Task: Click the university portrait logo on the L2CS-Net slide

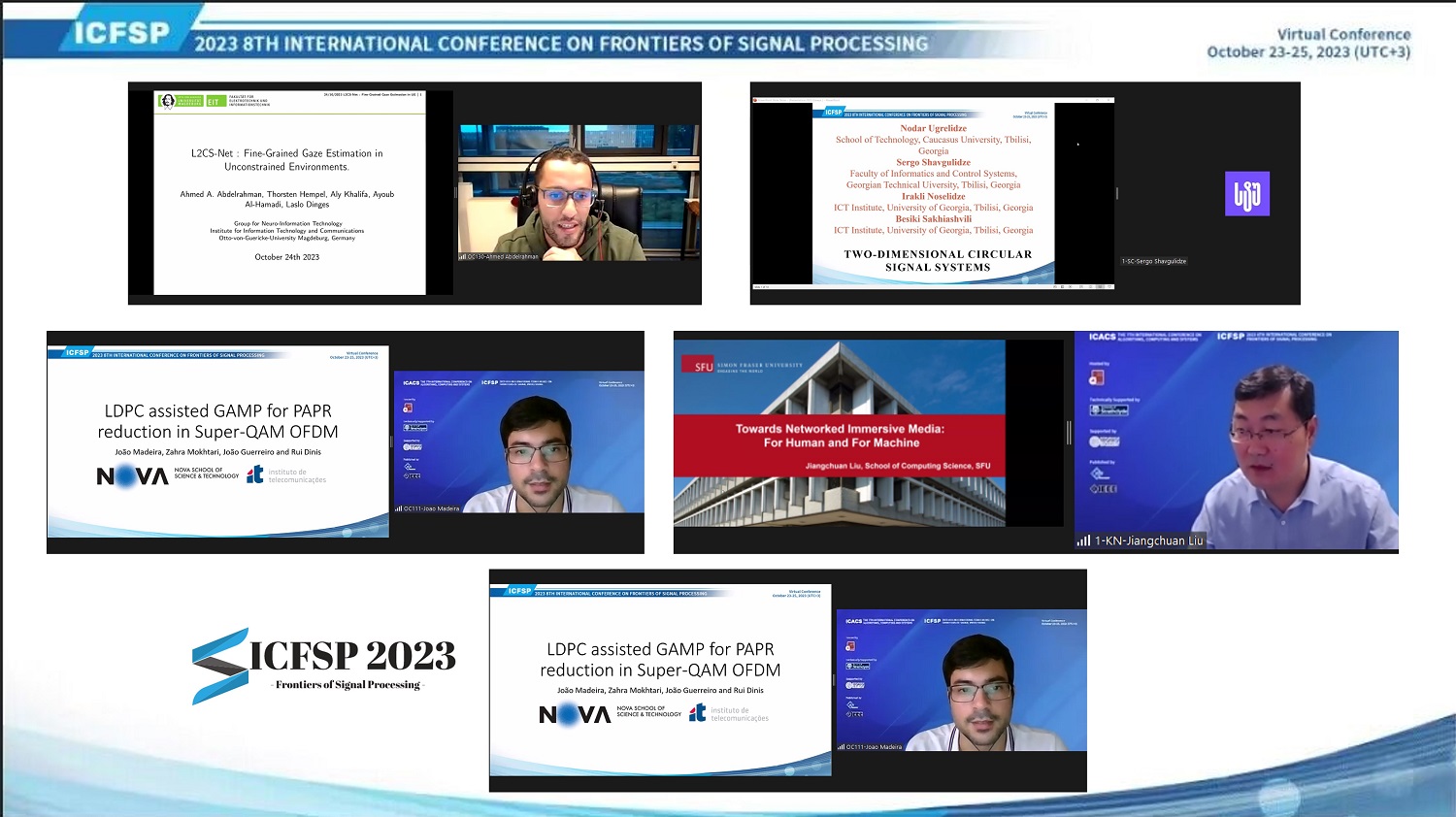Action: point(167,101)
